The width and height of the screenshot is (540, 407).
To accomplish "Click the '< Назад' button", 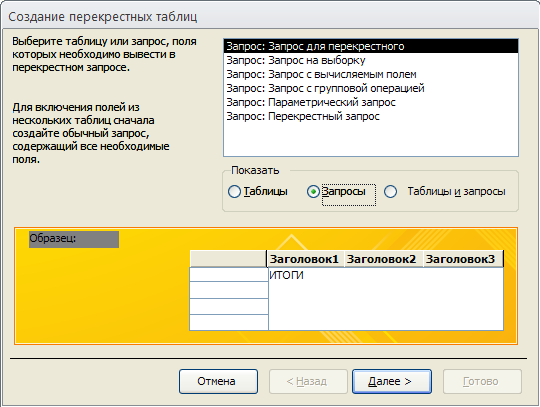I will (308, 381).
